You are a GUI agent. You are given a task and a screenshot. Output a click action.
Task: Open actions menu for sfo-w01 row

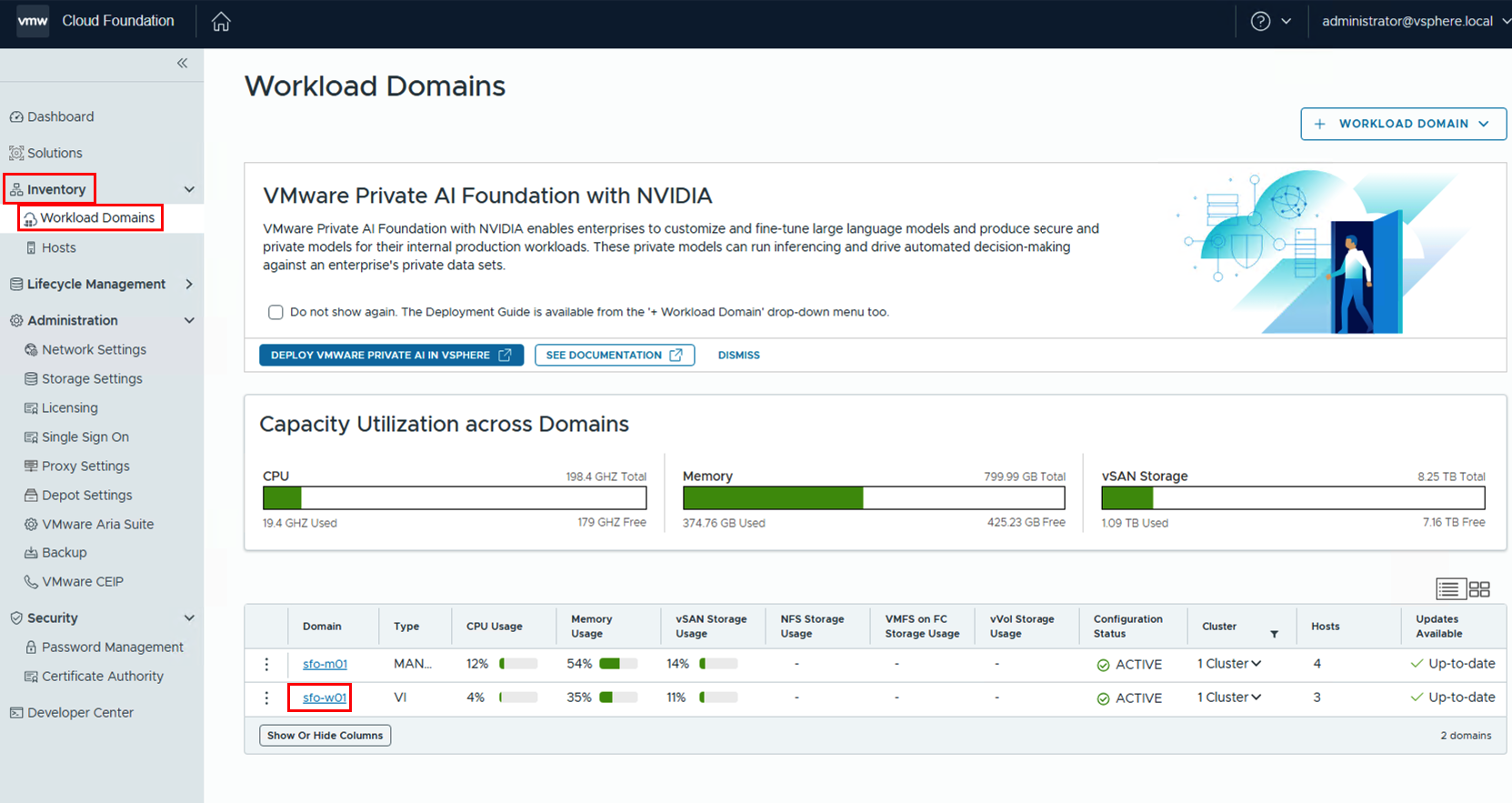(266, 698)
